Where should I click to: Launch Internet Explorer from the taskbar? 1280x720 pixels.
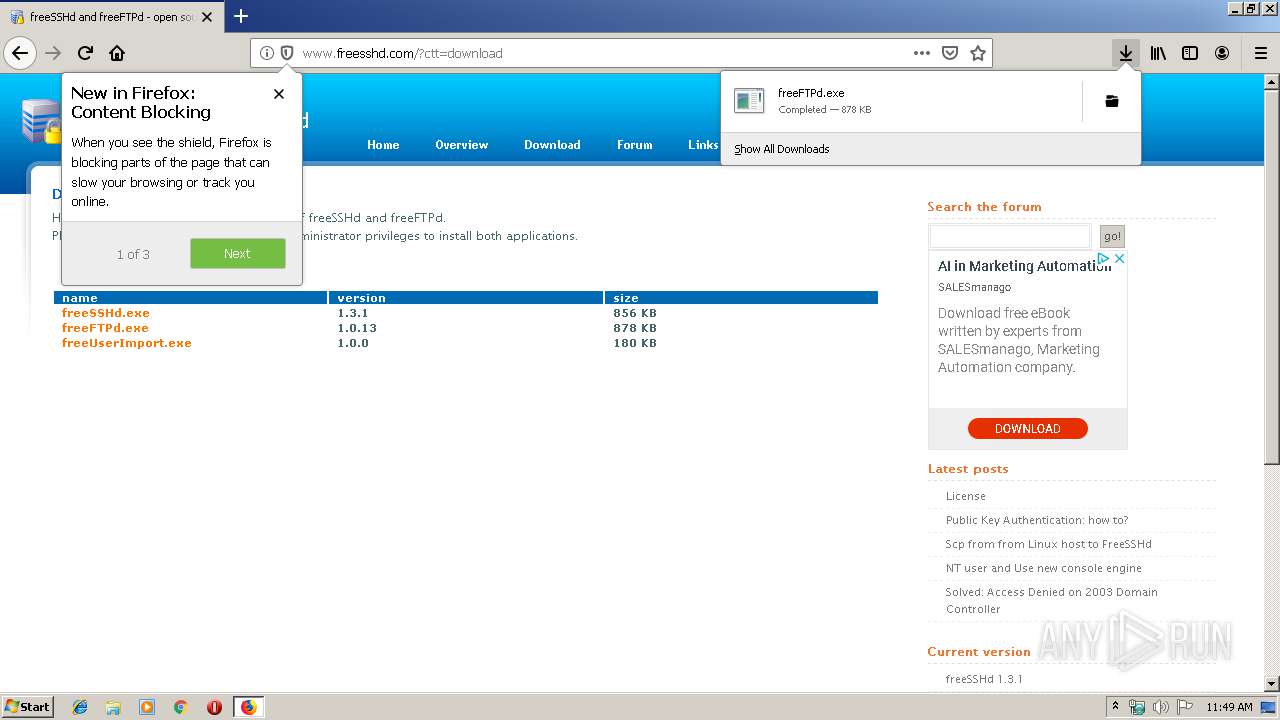coord(80,707)
